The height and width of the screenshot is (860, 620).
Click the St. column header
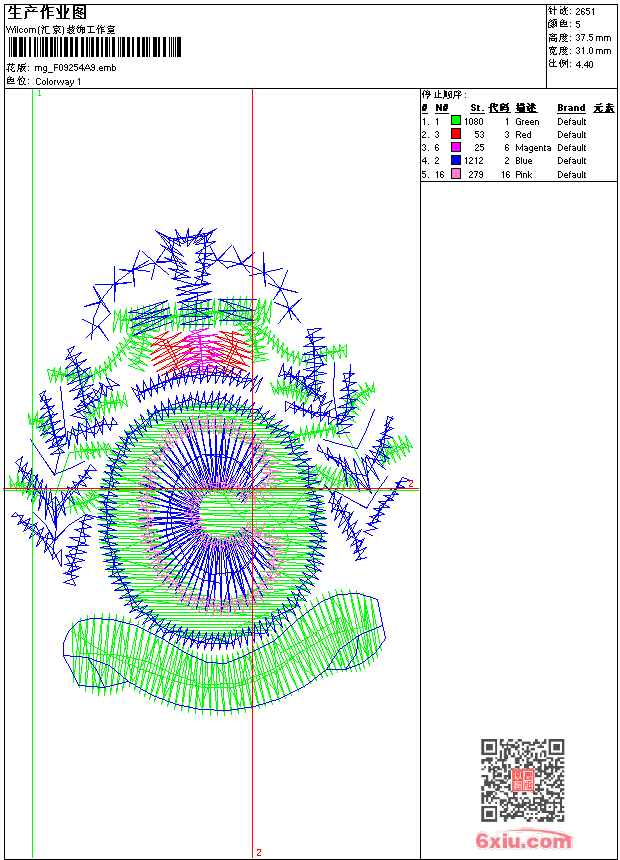(x=477, y=108)
